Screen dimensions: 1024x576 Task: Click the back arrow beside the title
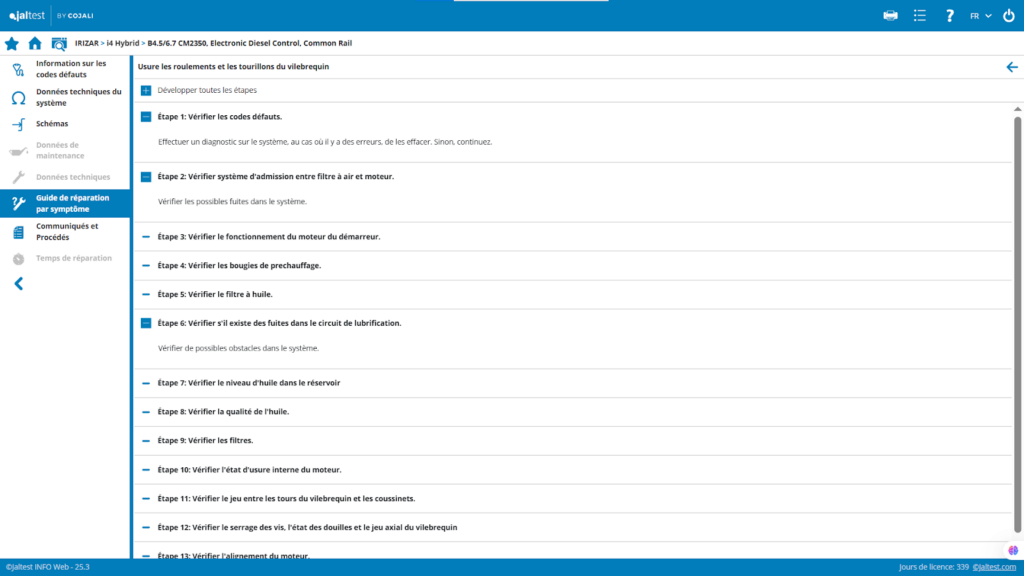(1011, 67)
